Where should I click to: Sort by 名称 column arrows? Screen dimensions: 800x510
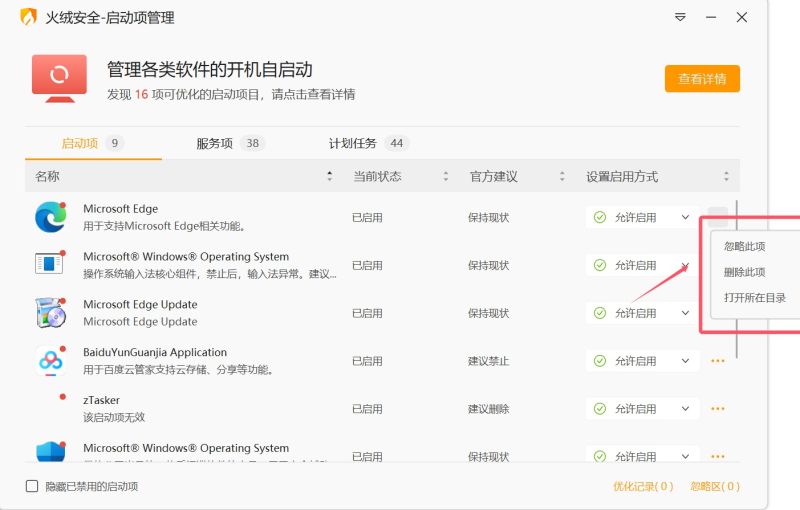pos(330,176)
